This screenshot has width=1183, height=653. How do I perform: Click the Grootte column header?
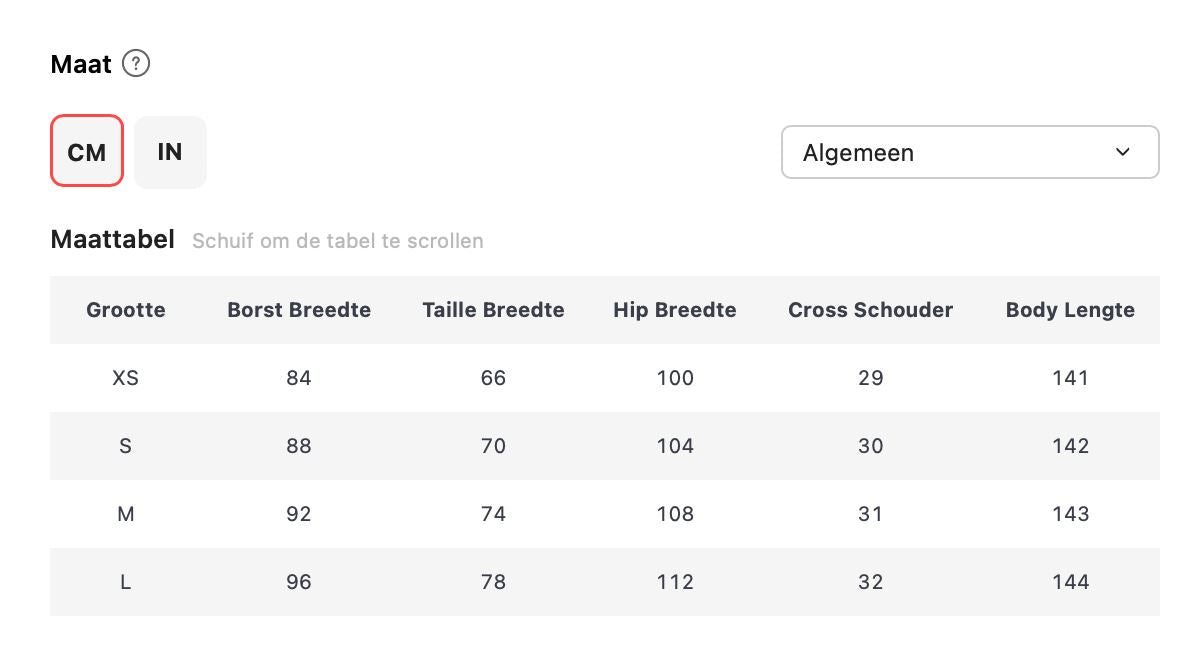point(126,310)
